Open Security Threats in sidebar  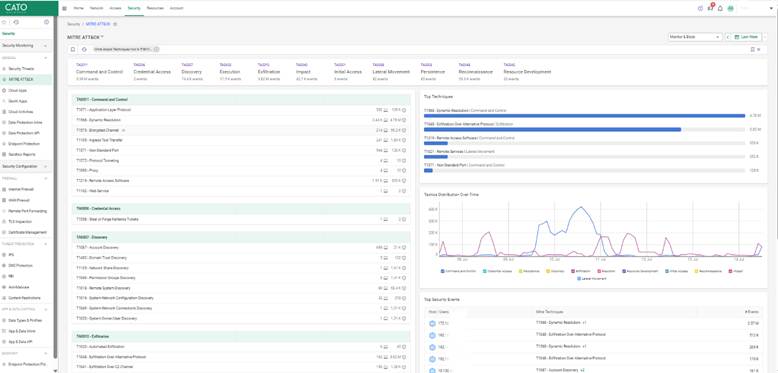21,68
